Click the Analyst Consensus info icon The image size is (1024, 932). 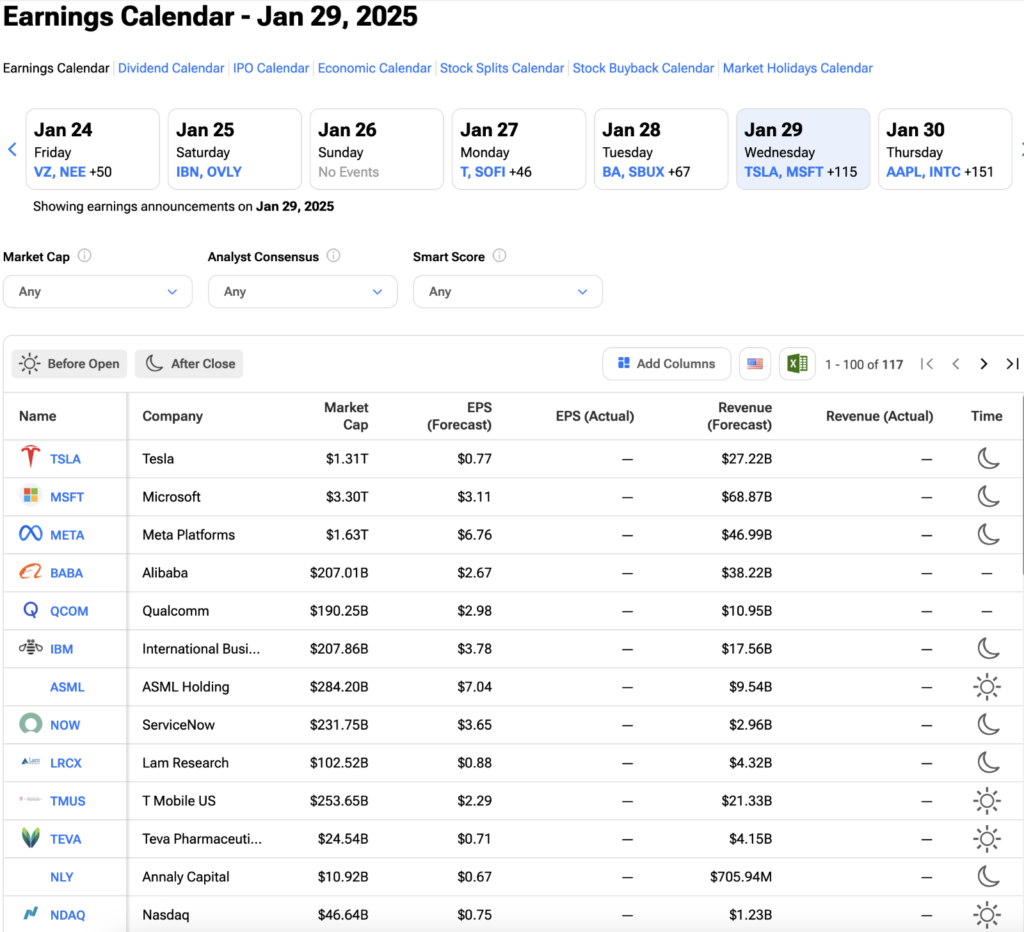(333, 255)
